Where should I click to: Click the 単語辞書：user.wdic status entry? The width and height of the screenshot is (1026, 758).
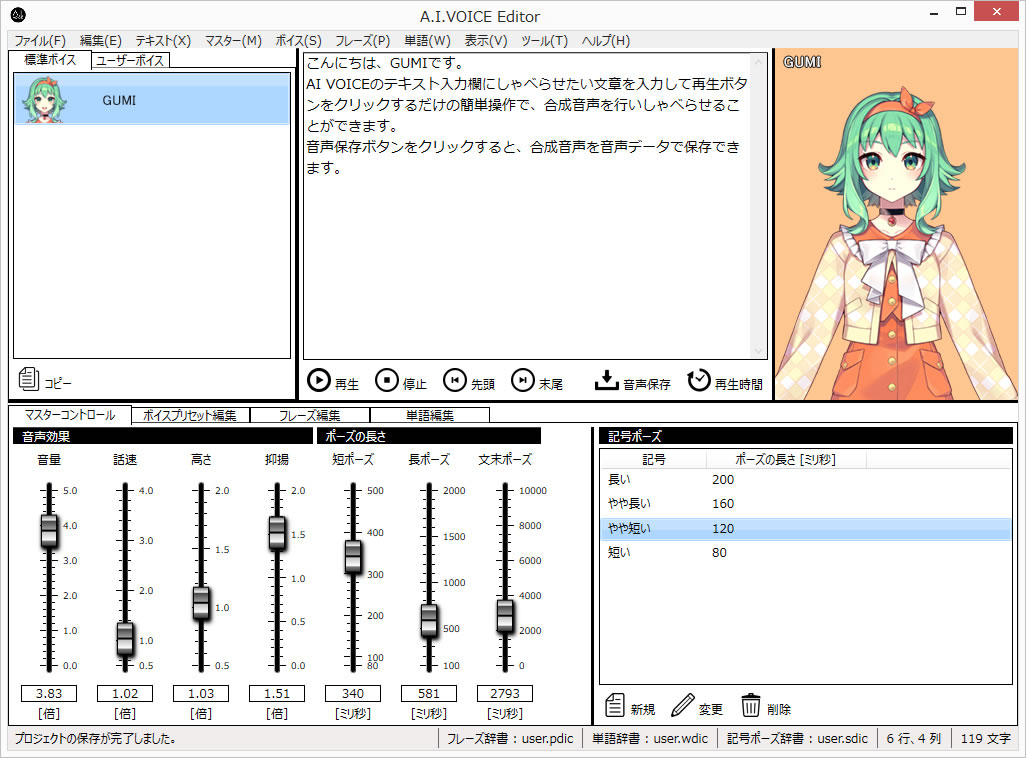[x=650, y=738]
